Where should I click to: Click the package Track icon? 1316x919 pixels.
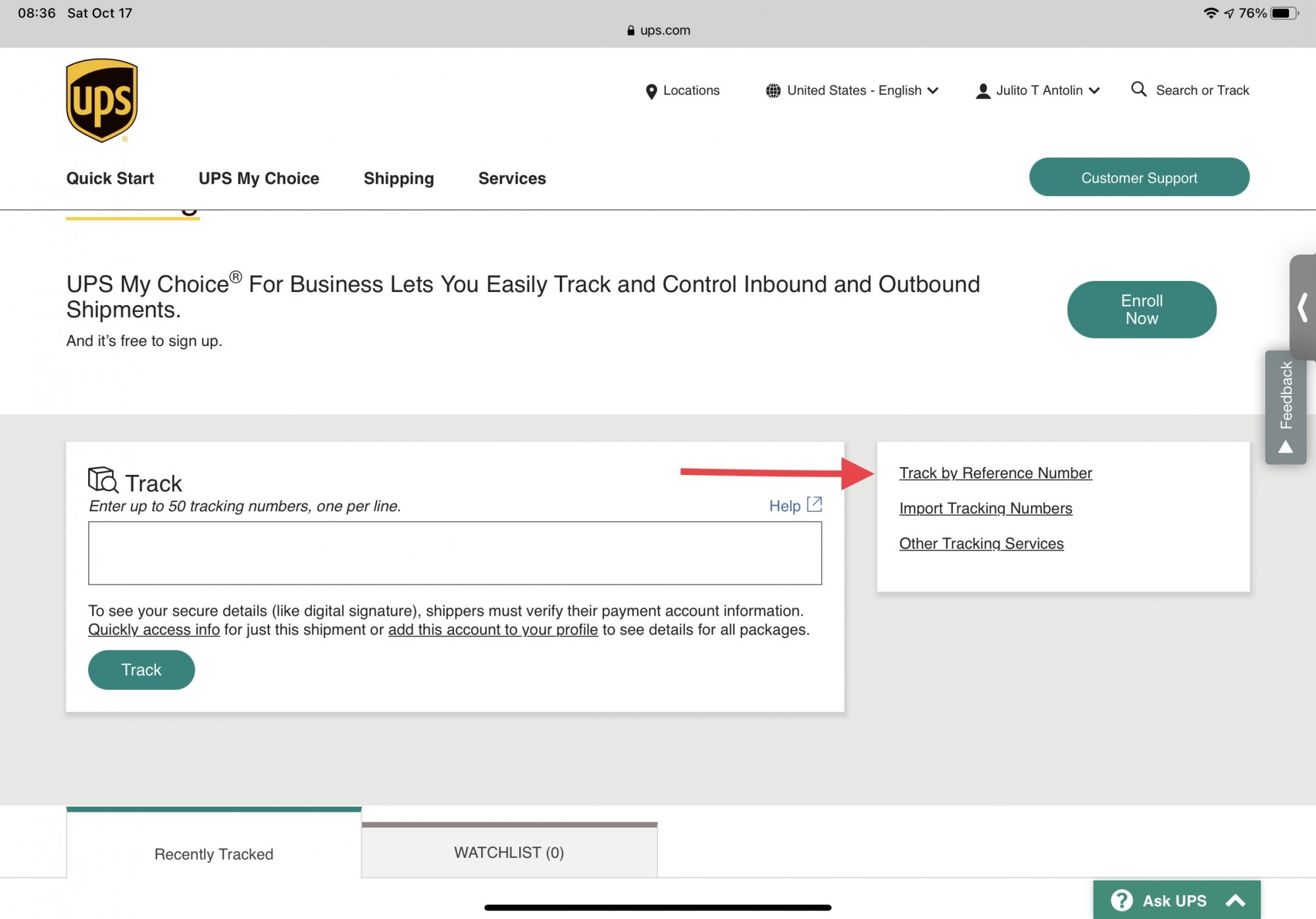point(103,480)
